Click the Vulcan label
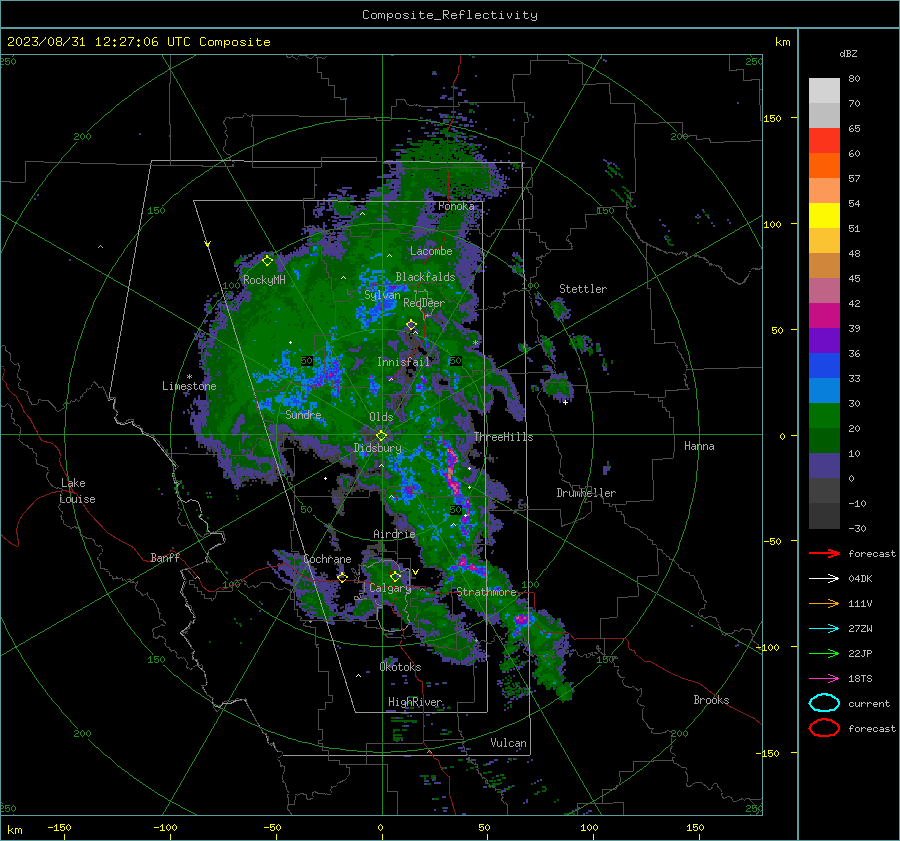 509,743
